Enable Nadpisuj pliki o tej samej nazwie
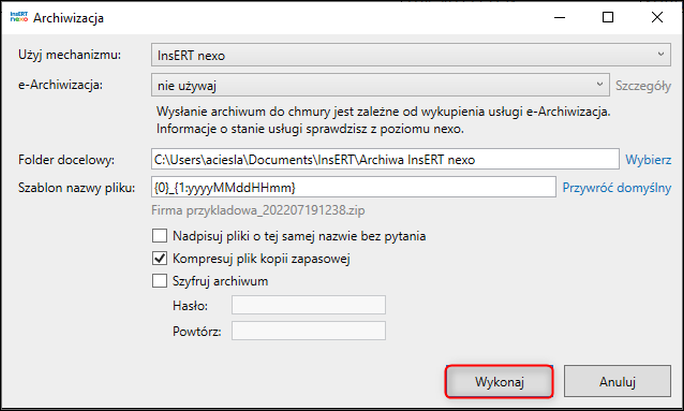The height and width of the screenshot is (411, 684). (x=159, y=237)
